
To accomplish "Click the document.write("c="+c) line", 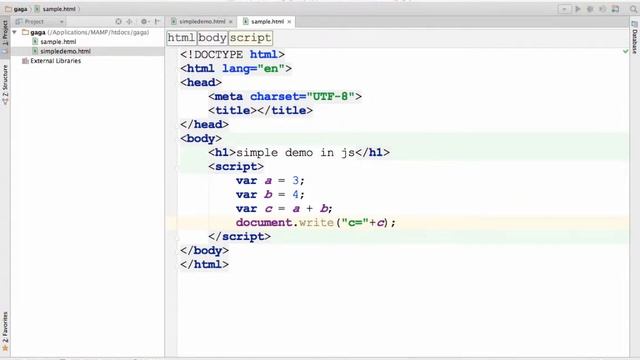I will (x=316, y=223).
